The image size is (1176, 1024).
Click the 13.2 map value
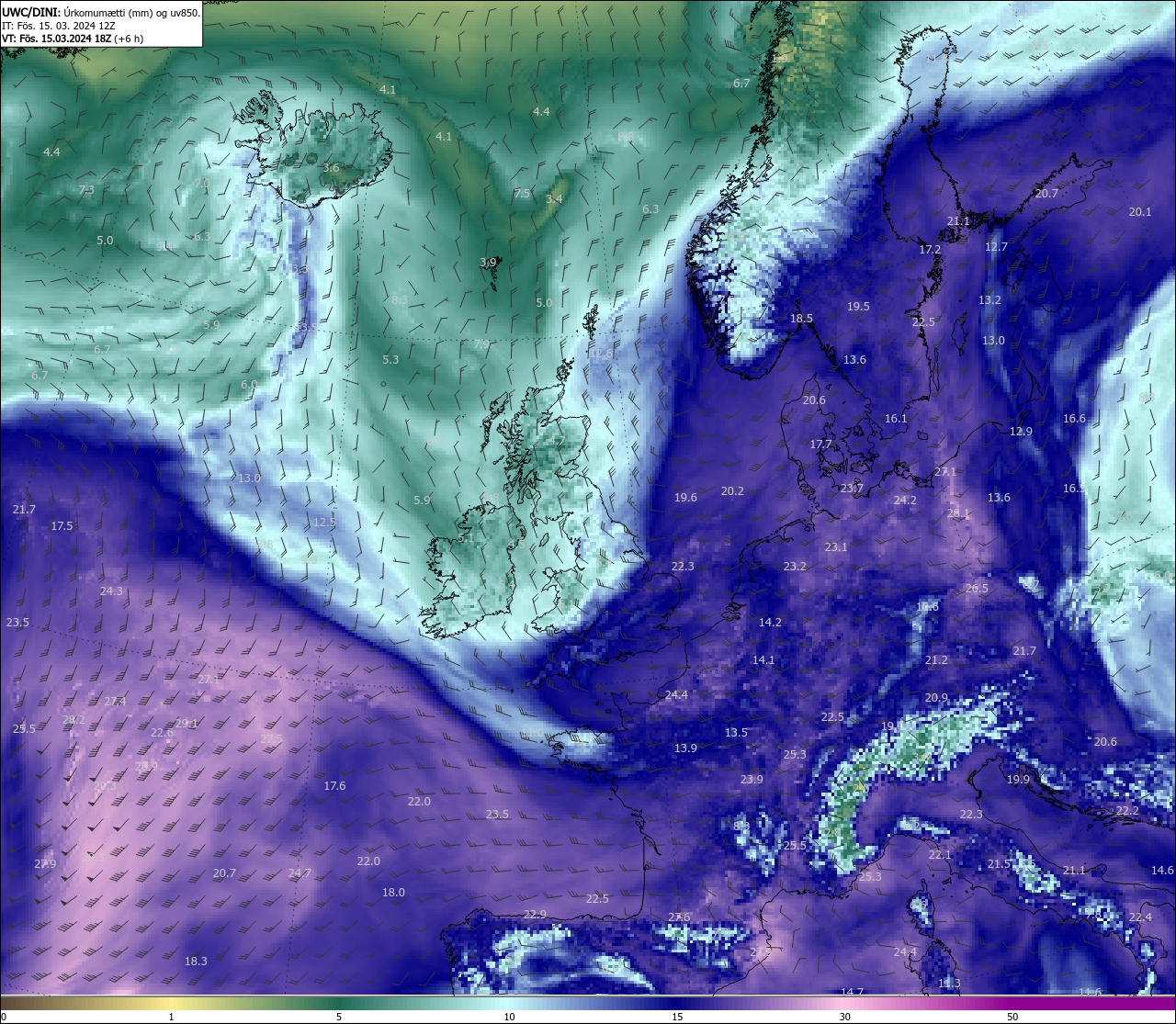point(989,300)
